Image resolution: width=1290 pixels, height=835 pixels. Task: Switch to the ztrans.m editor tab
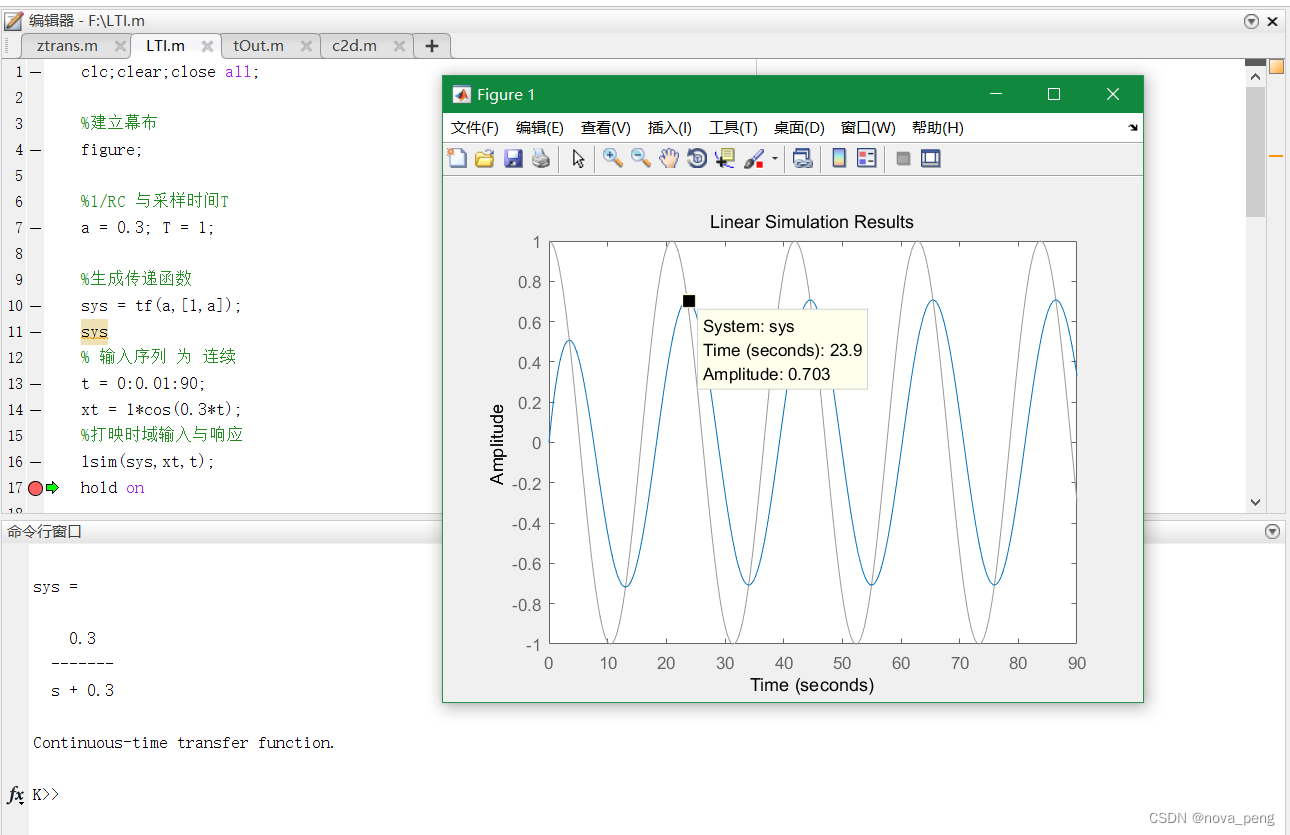click(67, 46)
